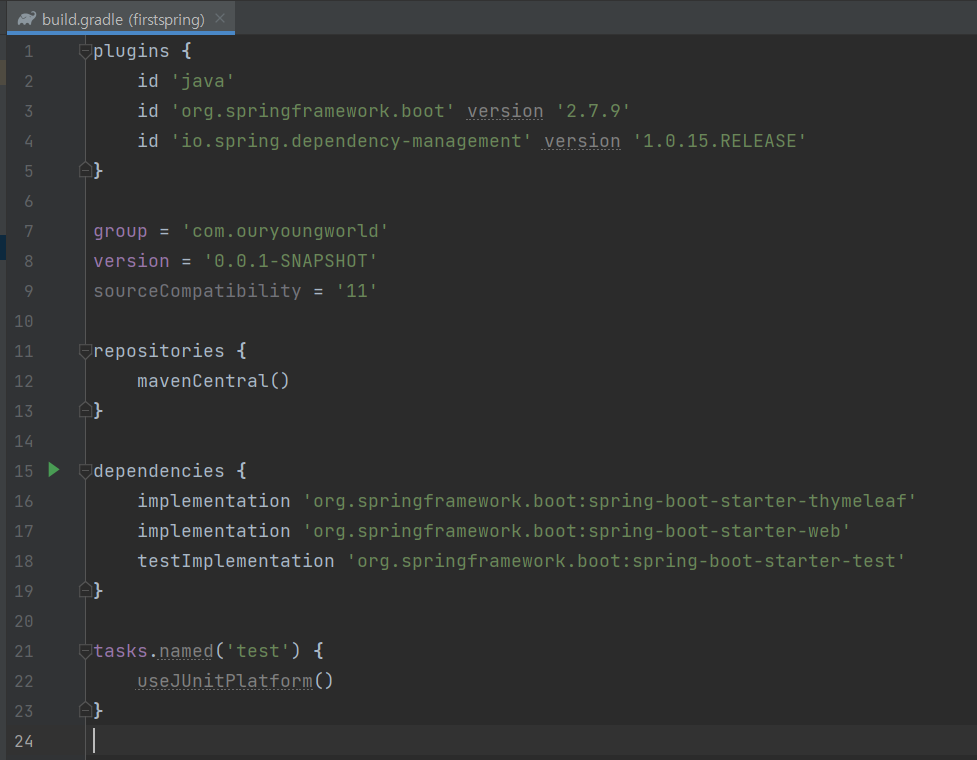Click the Gradle elephant icon on tab
Screen dimensions: 977x760
click(x=27, y=19)
